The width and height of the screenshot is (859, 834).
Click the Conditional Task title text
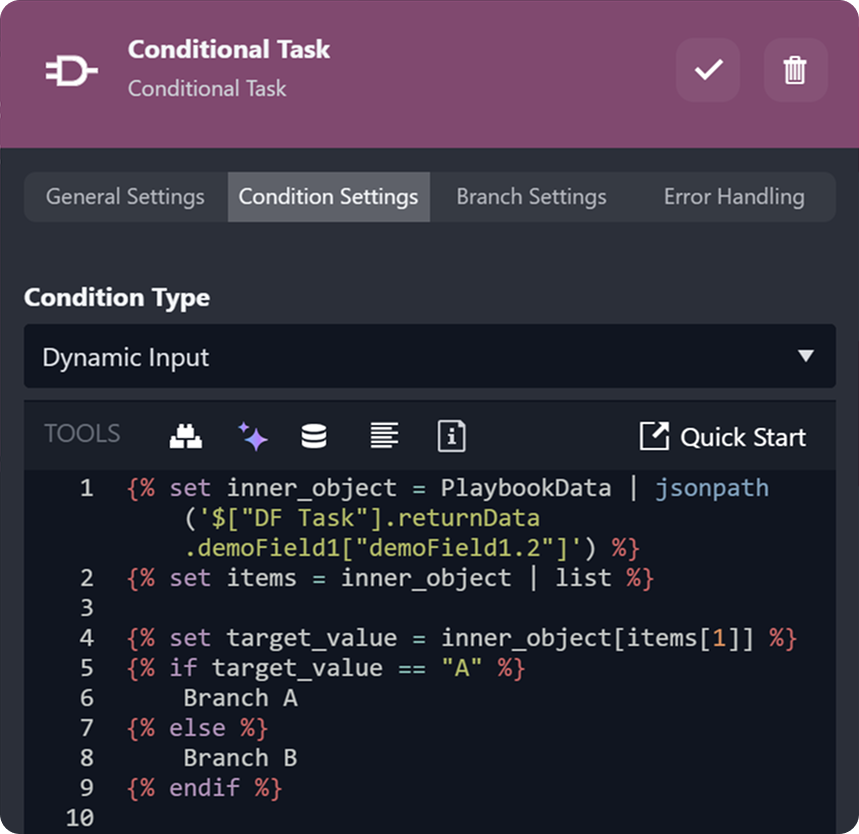coord(229,50)
